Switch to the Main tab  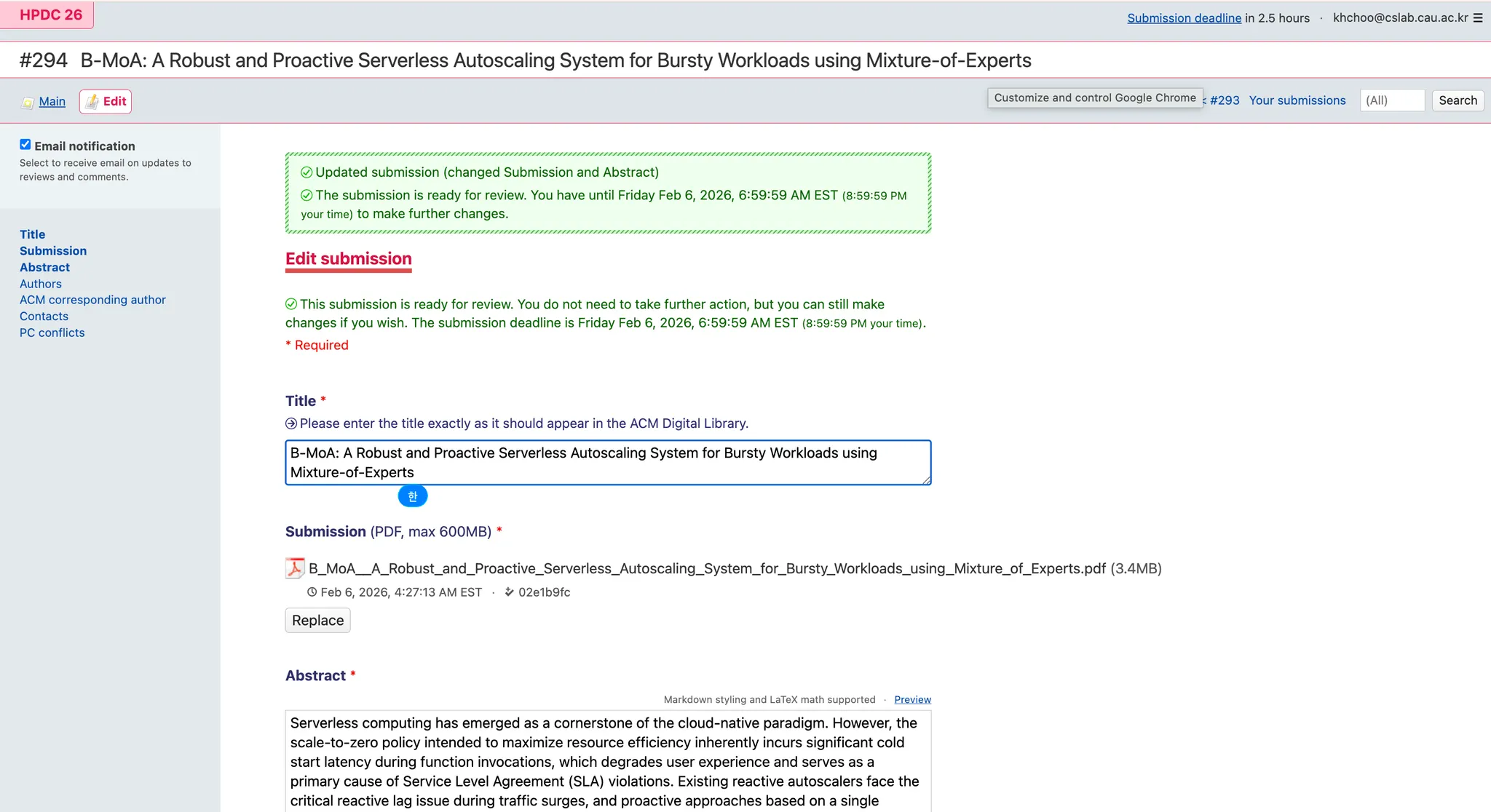click(52, 102)
